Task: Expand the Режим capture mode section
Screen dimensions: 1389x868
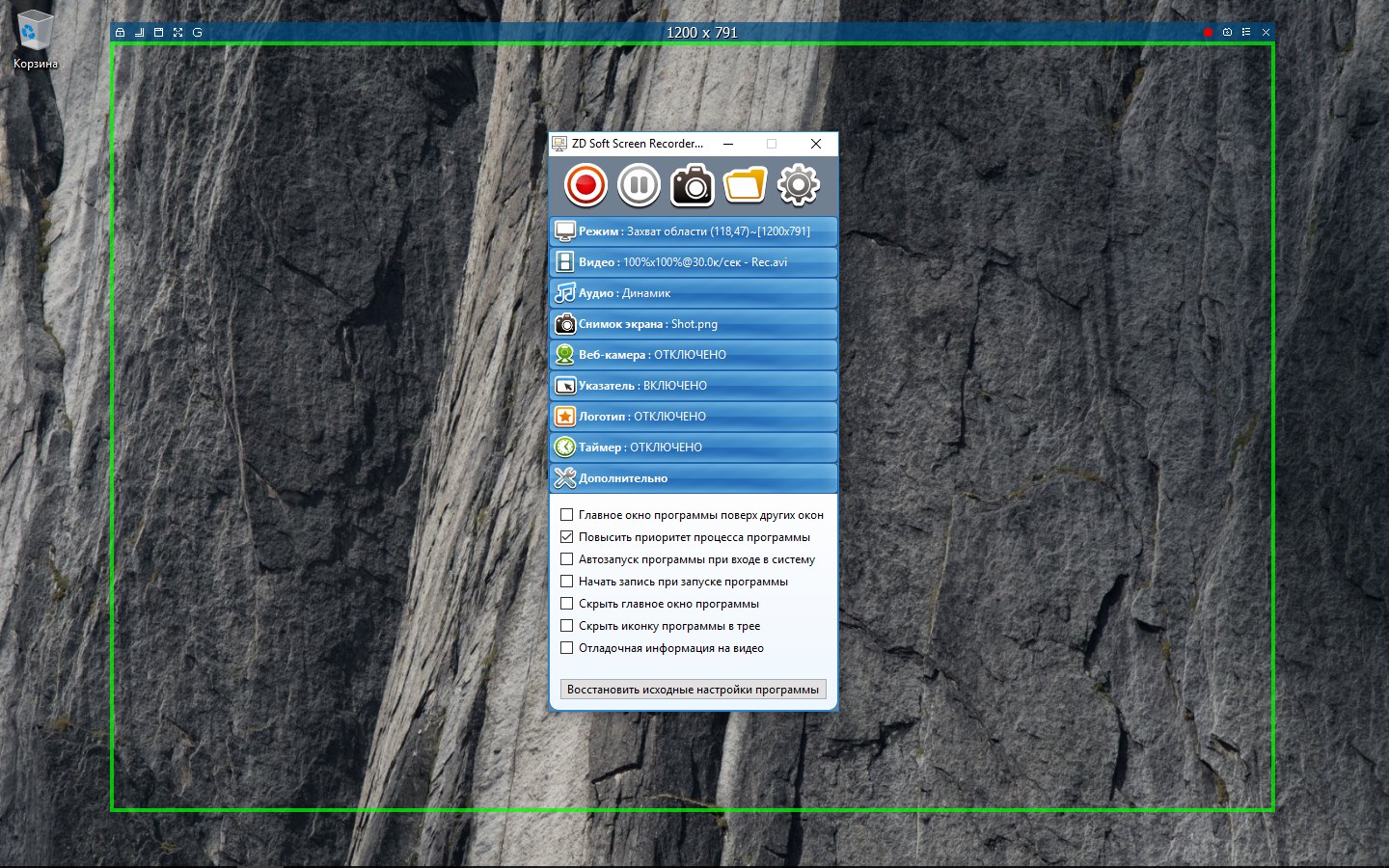Action: coord(693,231)
